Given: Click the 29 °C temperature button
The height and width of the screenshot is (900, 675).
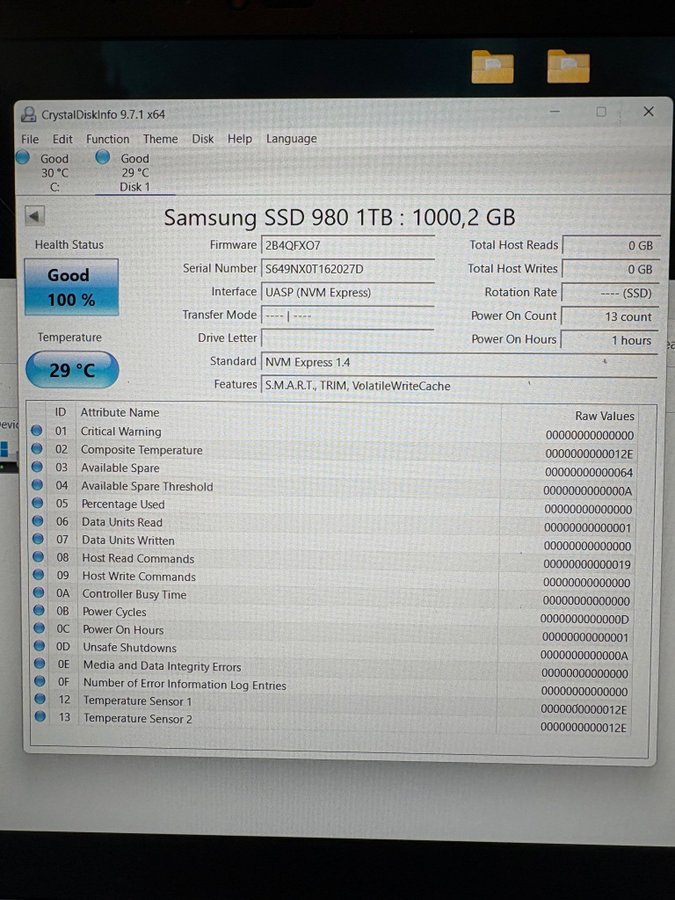Looking at the screenshot, I should 72,370.
